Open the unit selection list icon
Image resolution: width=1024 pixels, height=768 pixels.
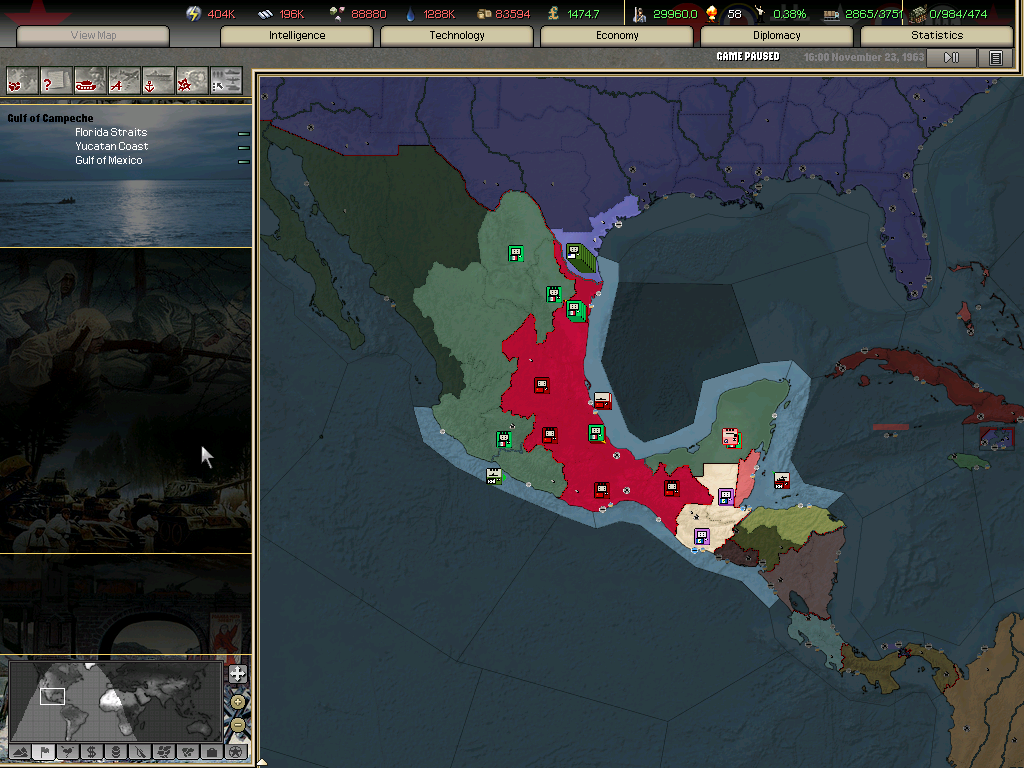click(x=226, y=80)
